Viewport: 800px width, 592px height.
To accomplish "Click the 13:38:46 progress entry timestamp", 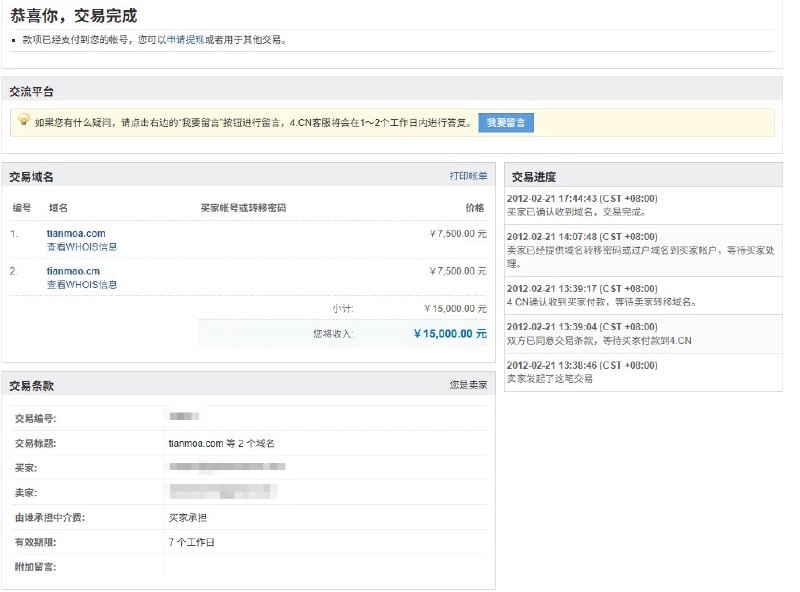I will pyautogui.click(x=582, y=365).
